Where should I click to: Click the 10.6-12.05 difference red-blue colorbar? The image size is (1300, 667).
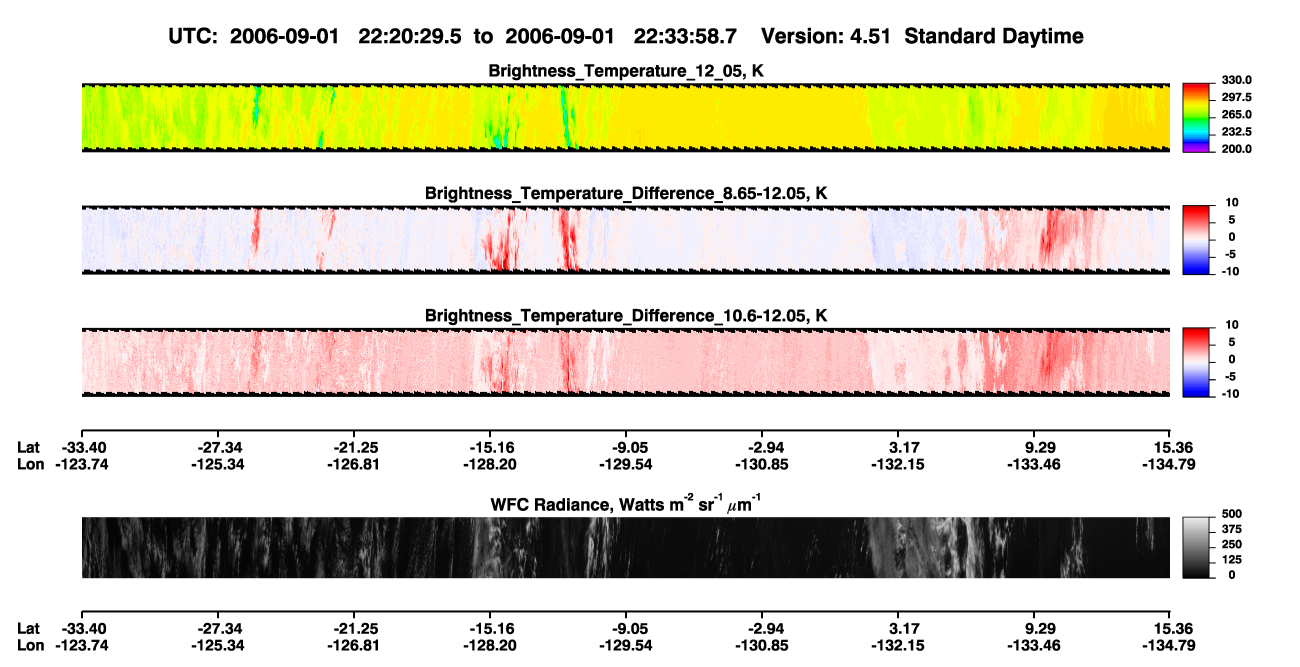(1195, 362)
